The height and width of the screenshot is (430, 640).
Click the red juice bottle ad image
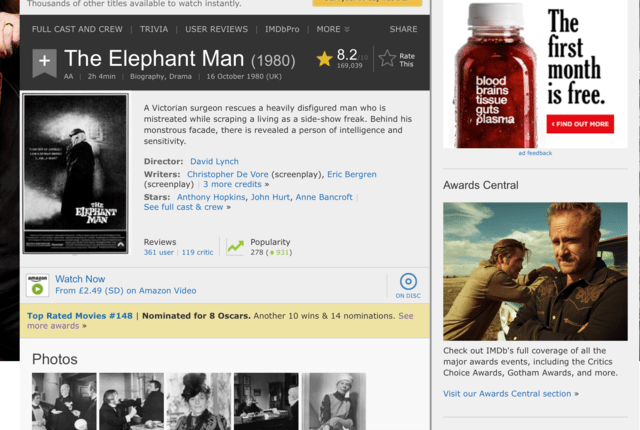[496, 75]
